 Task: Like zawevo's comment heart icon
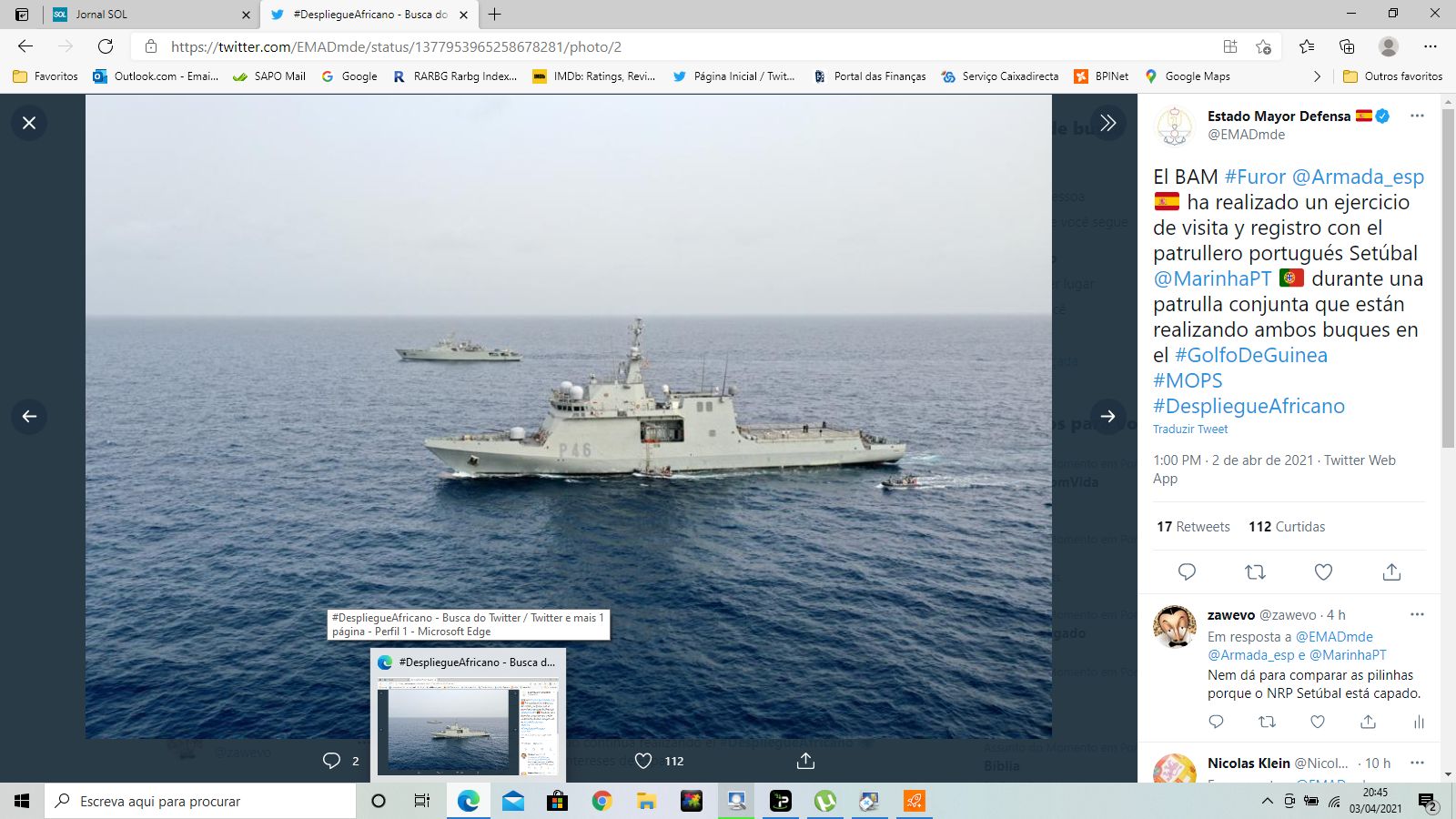click(x=1317, y=722)
